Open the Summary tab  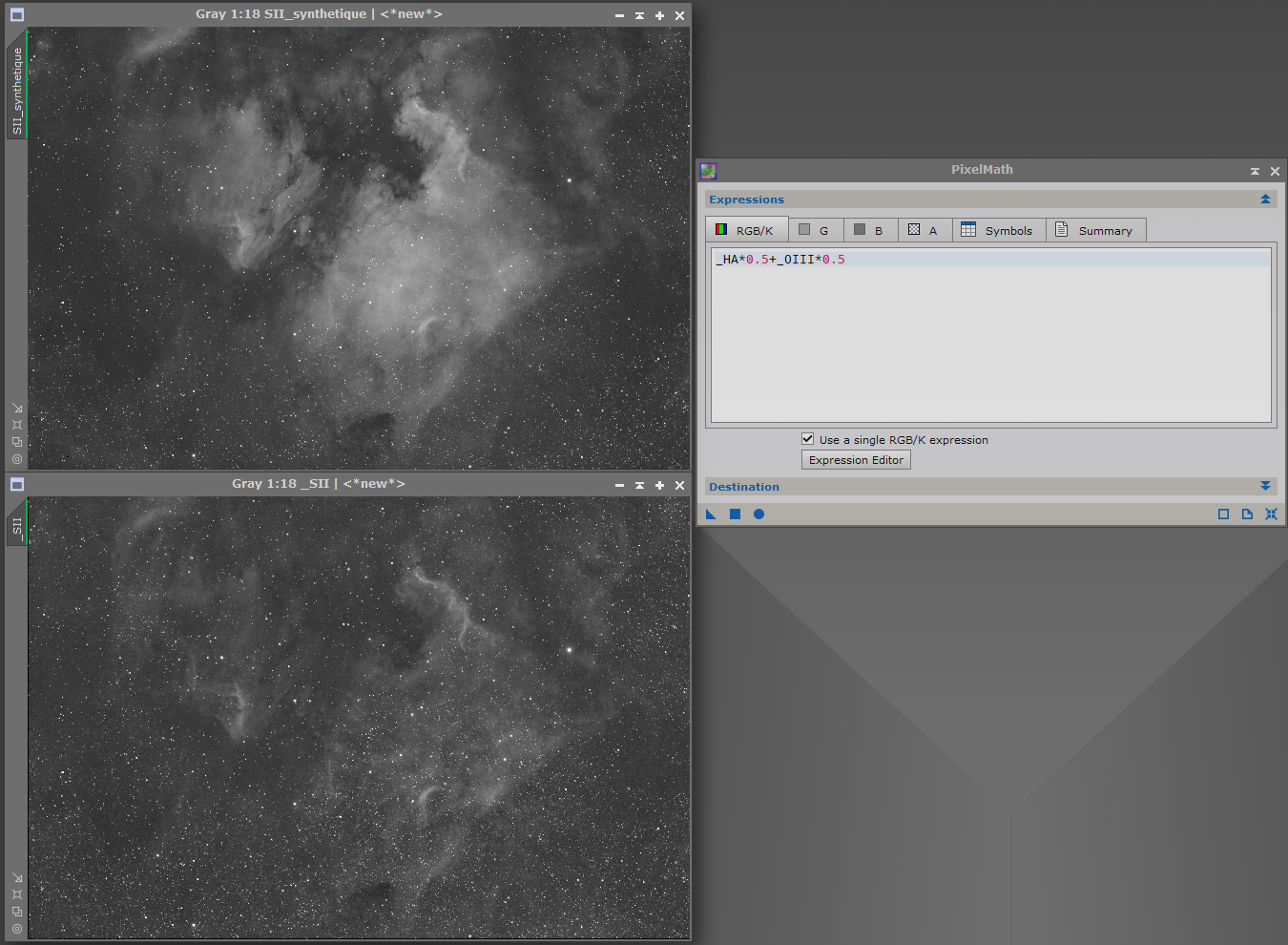pyautogui.click(x=1096, y=230)
